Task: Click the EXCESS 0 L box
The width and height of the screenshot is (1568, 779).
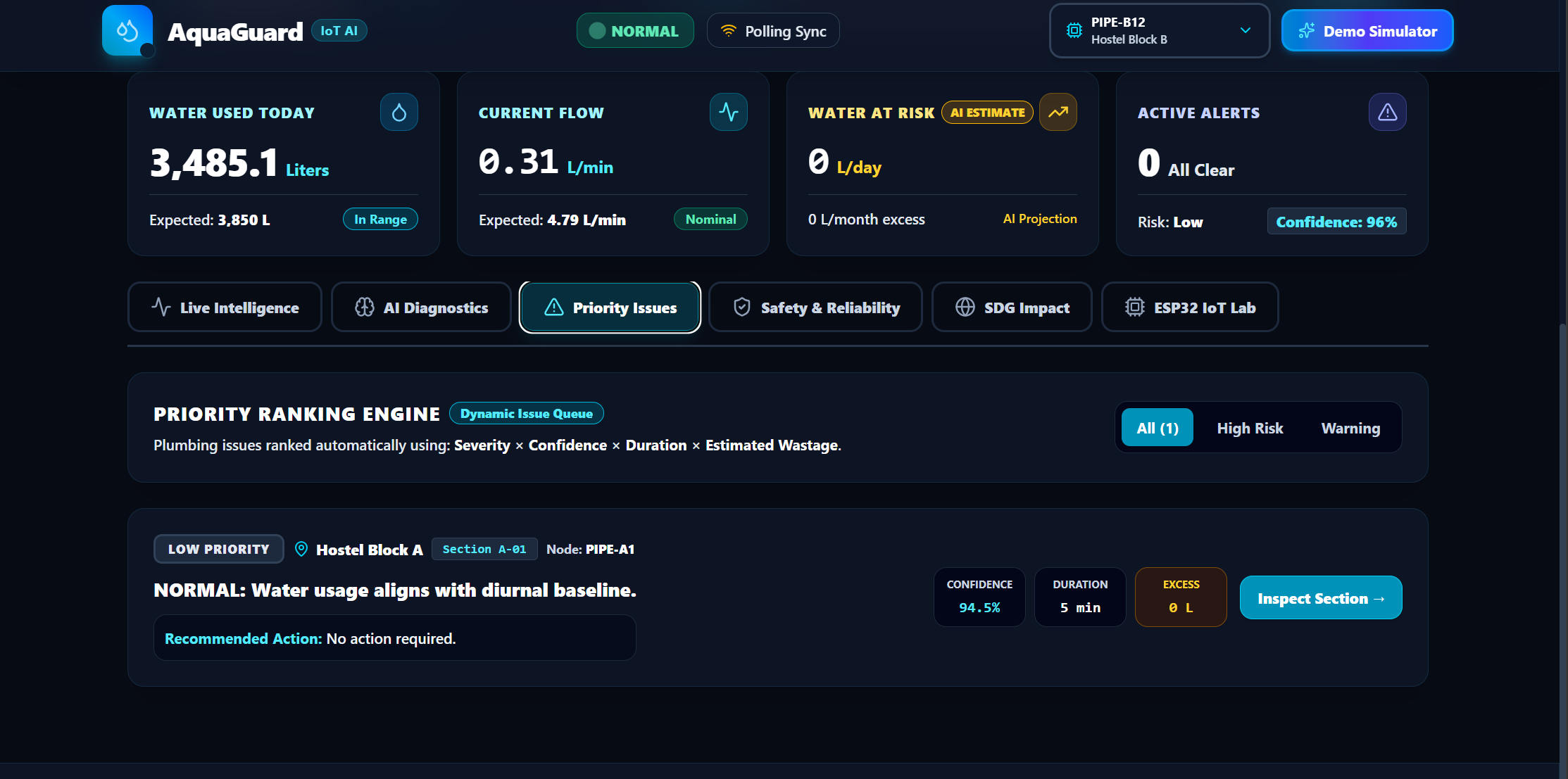Action: (x=1181, y=597)
